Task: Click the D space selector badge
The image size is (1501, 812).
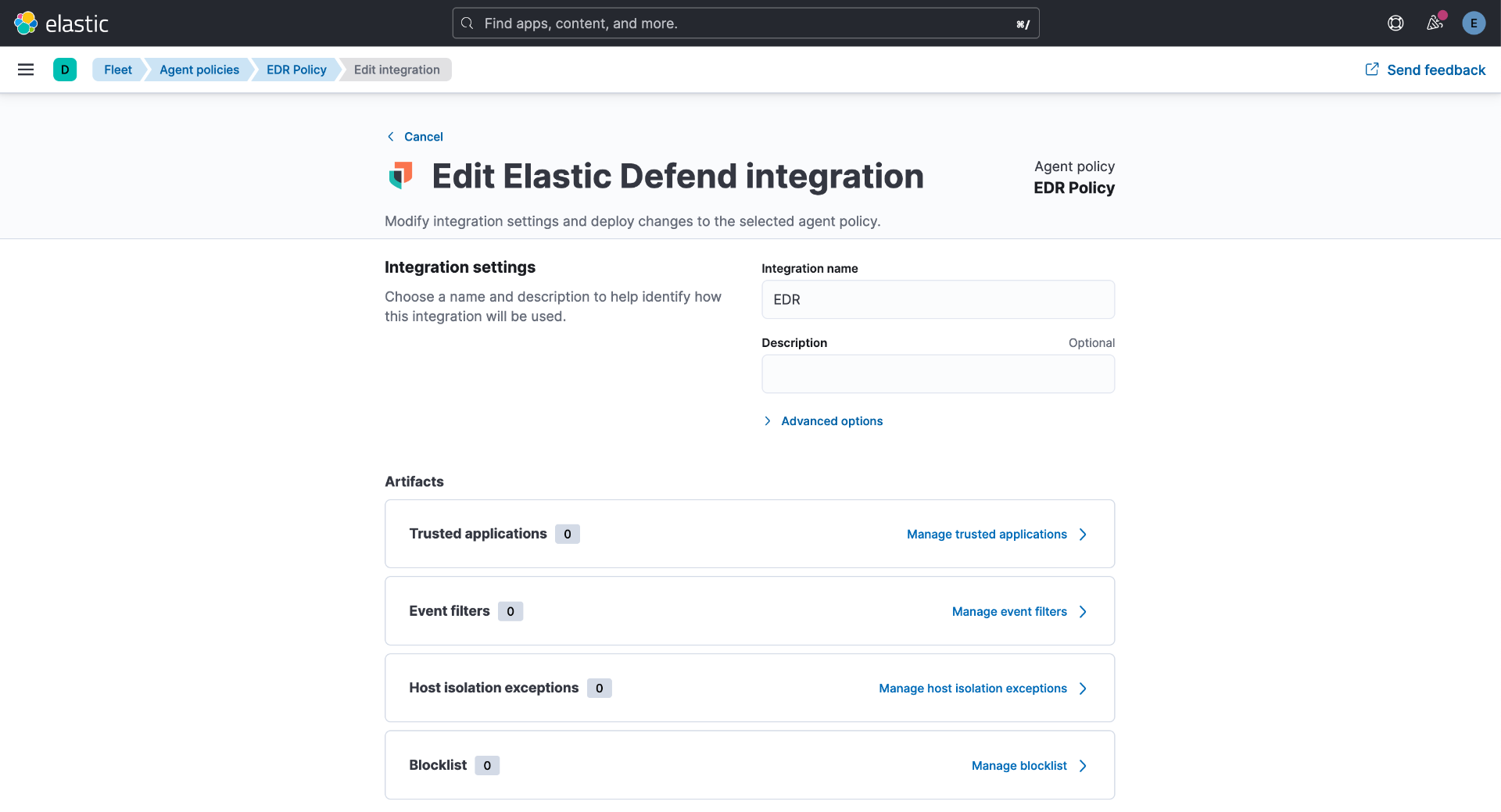Action: pos(65,70)
